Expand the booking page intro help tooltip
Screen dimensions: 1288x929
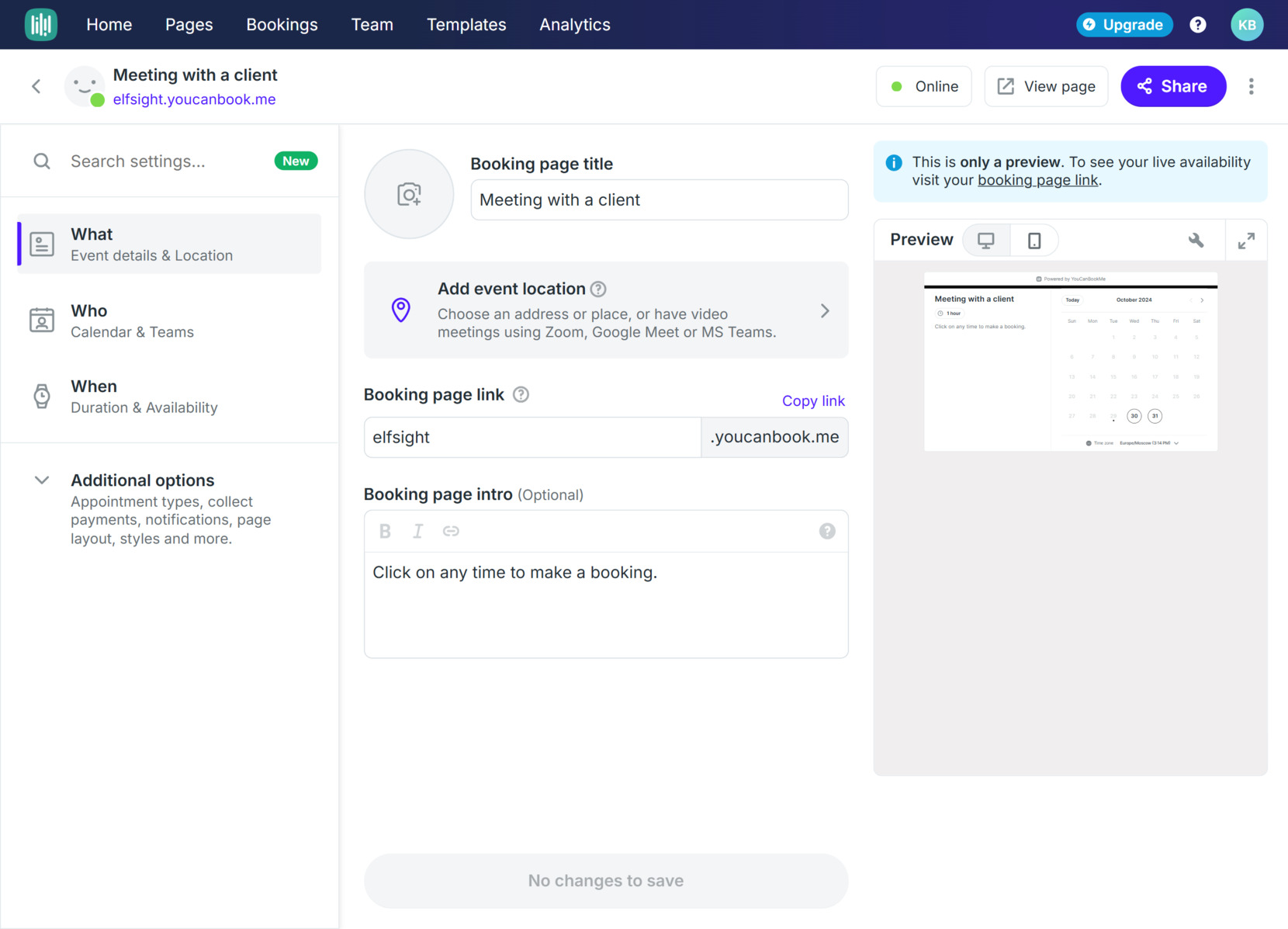click(x=827, y=531)
